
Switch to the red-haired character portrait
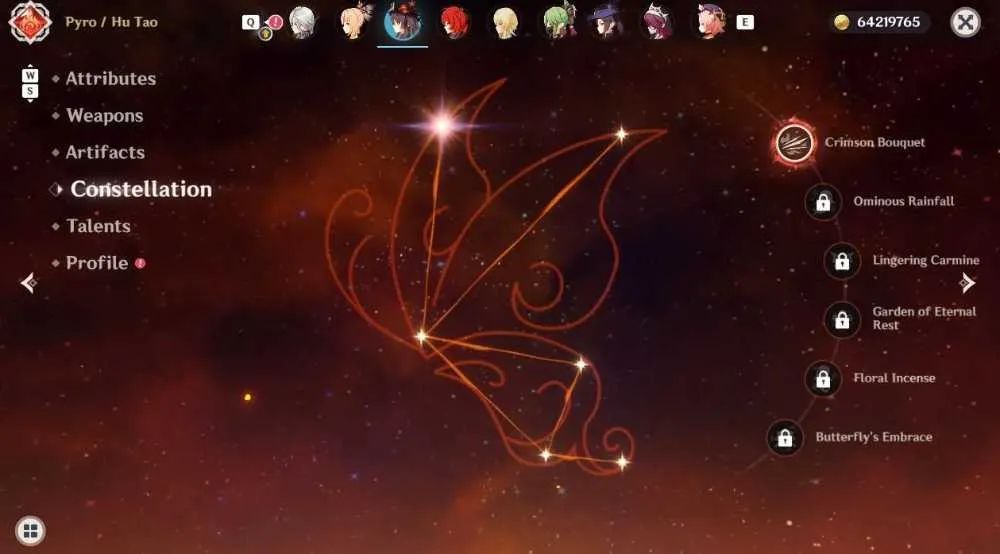tap(455, 22)
